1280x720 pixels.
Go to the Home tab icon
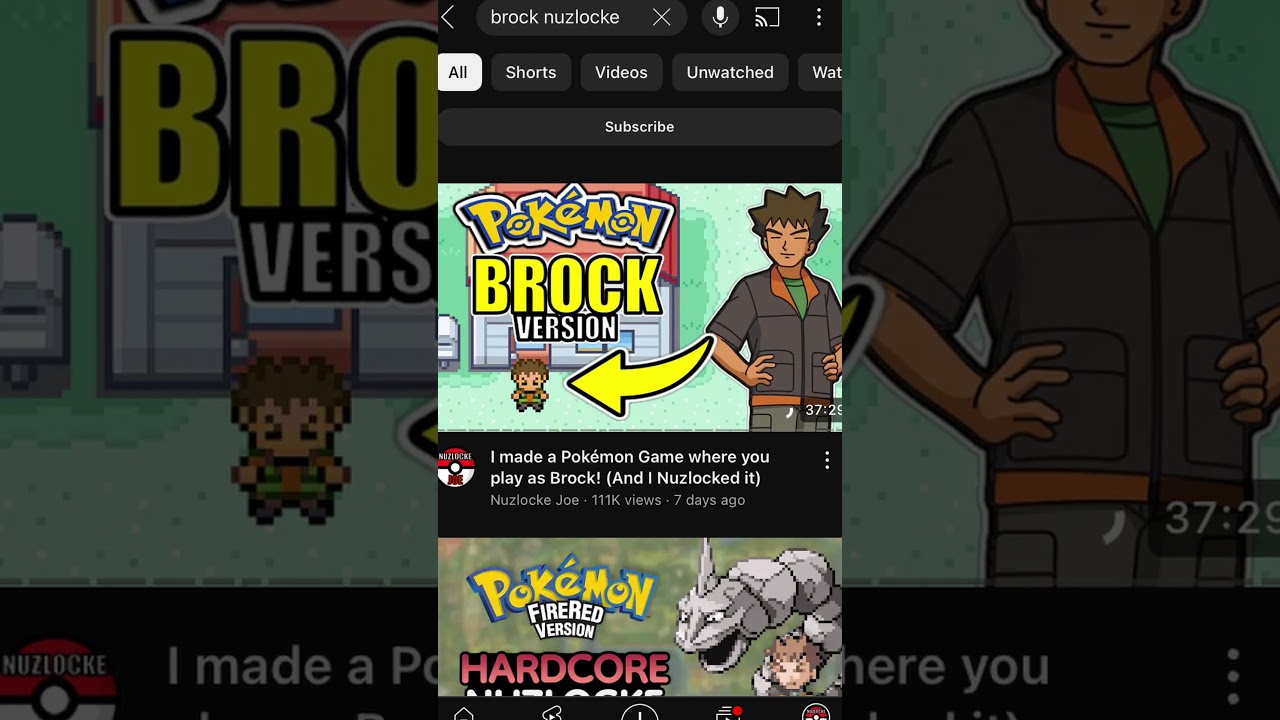click(463, 713)
